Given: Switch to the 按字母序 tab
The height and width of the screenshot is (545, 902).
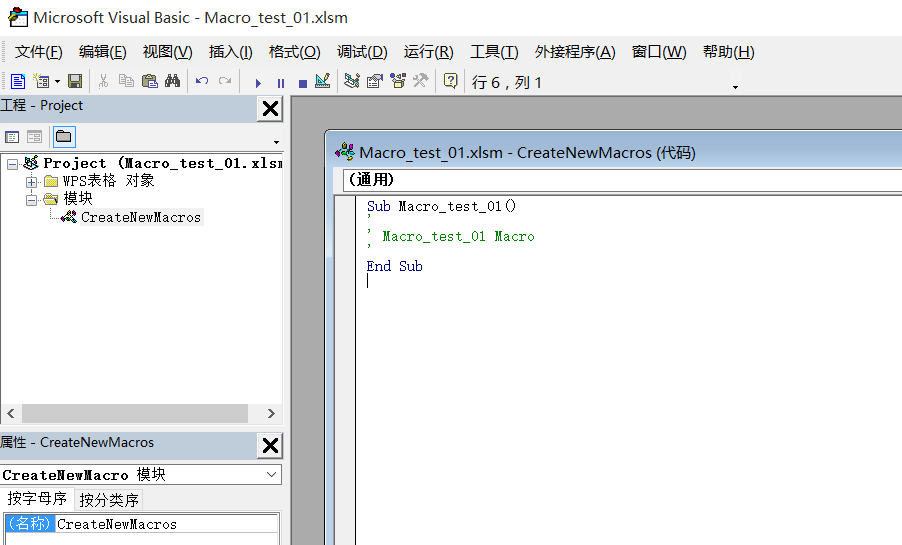Looking at the screenshot, I should [x=37, y=498].
